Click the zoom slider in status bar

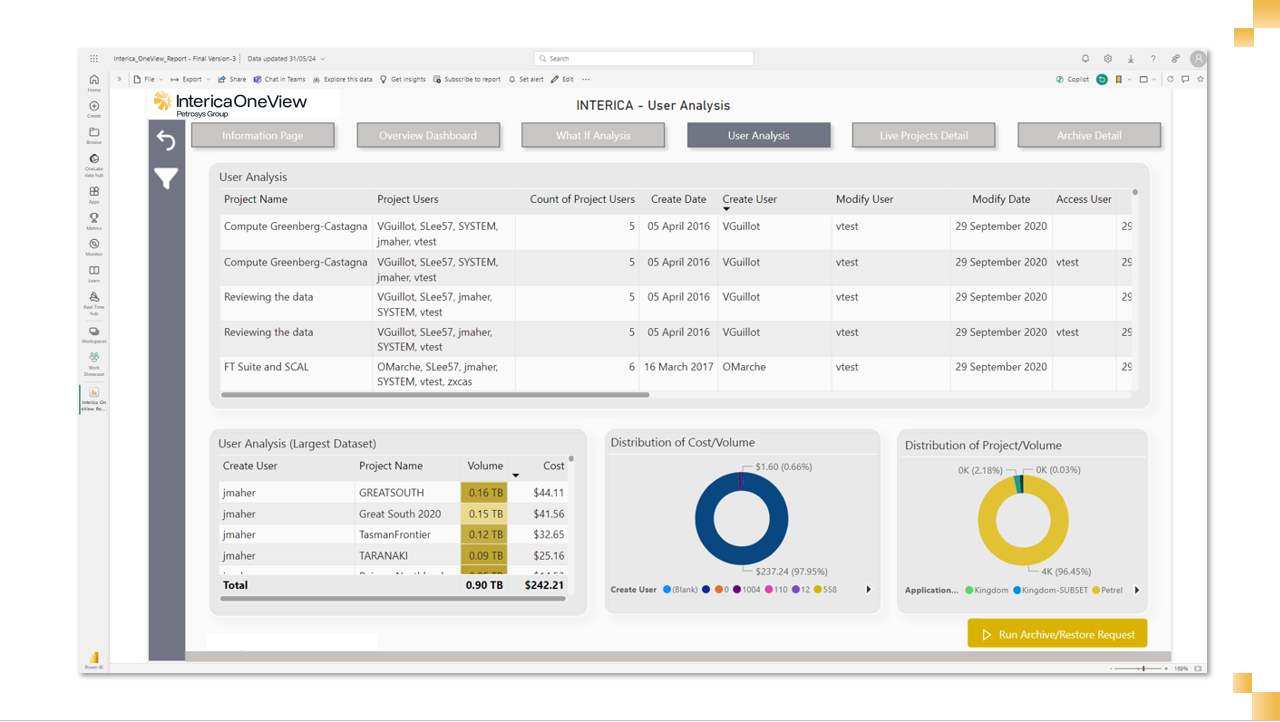1143,668
